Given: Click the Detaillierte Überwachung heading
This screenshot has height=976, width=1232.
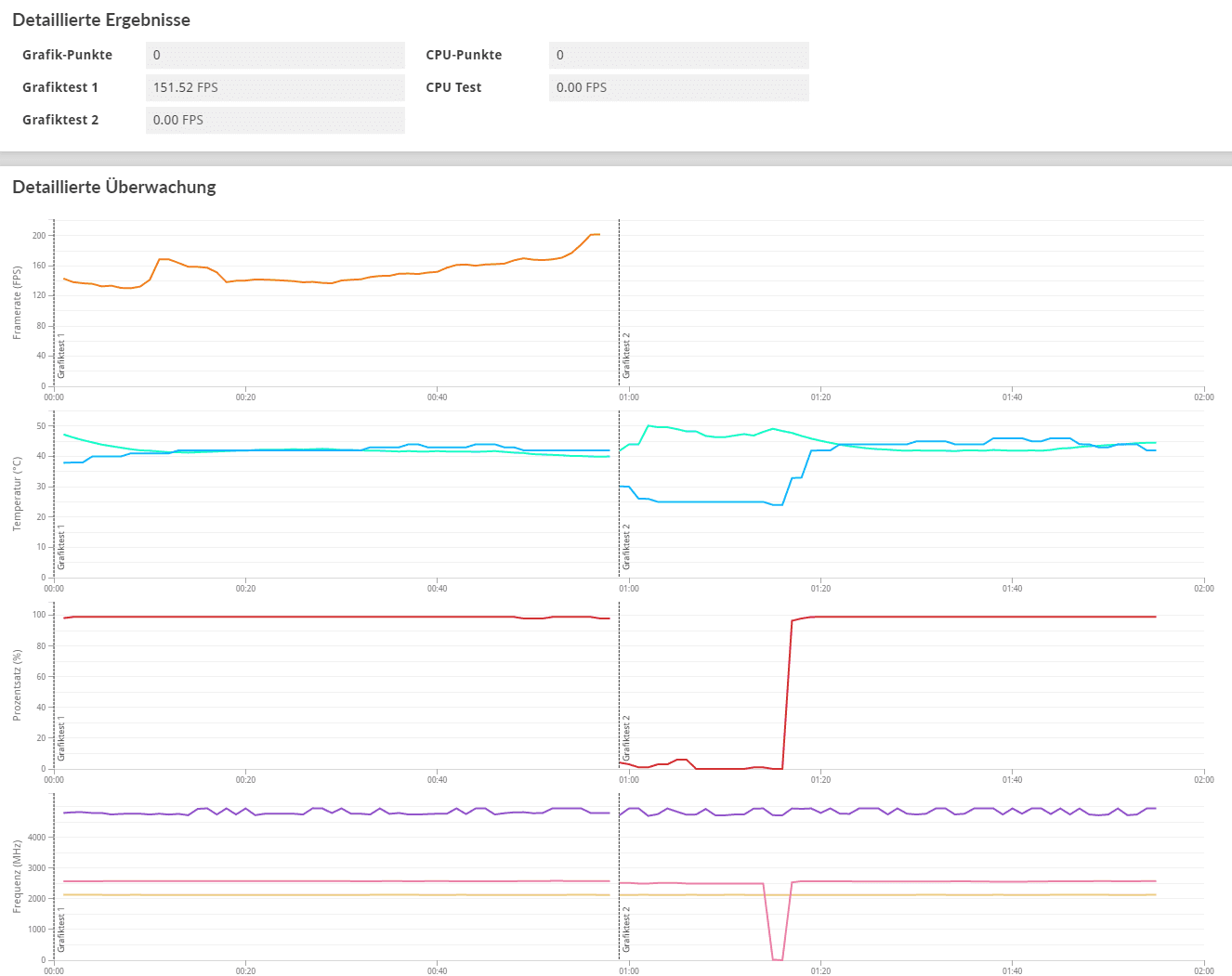Looking at the screenshot, I should click(x=114, y=187).
